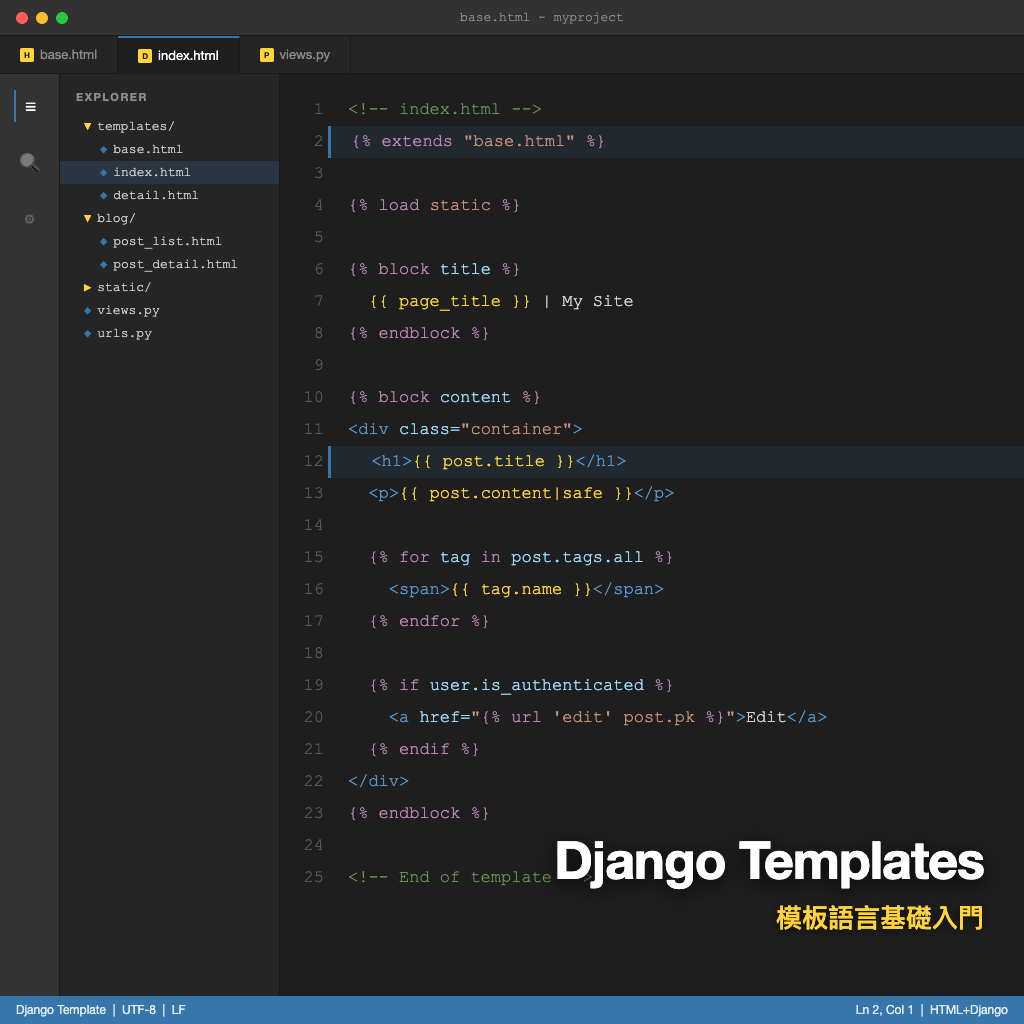Click the block content code line
Image resolution: width=1024 pixels, height=1024 pixels.
pyautogui.click(x=445, y=397)
